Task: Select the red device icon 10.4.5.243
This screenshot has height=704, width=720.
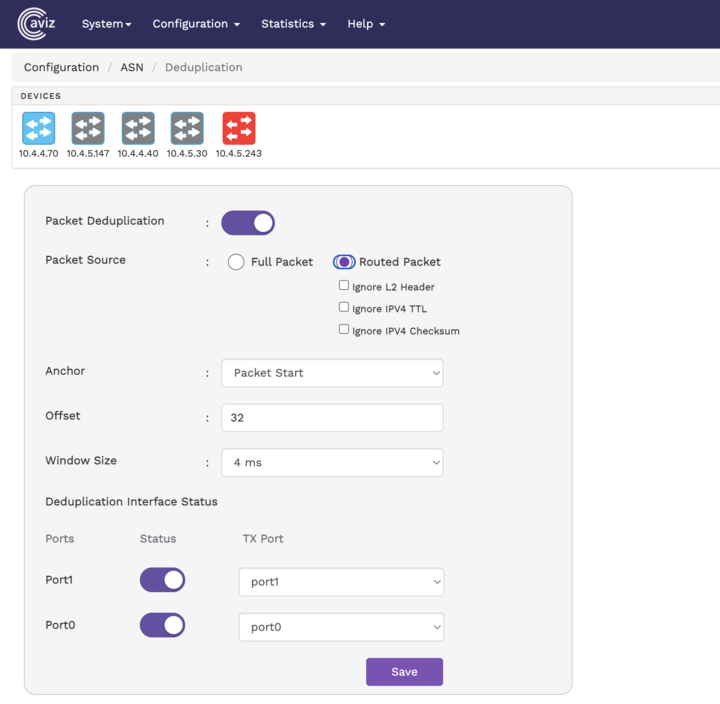Action: [238, 129]
